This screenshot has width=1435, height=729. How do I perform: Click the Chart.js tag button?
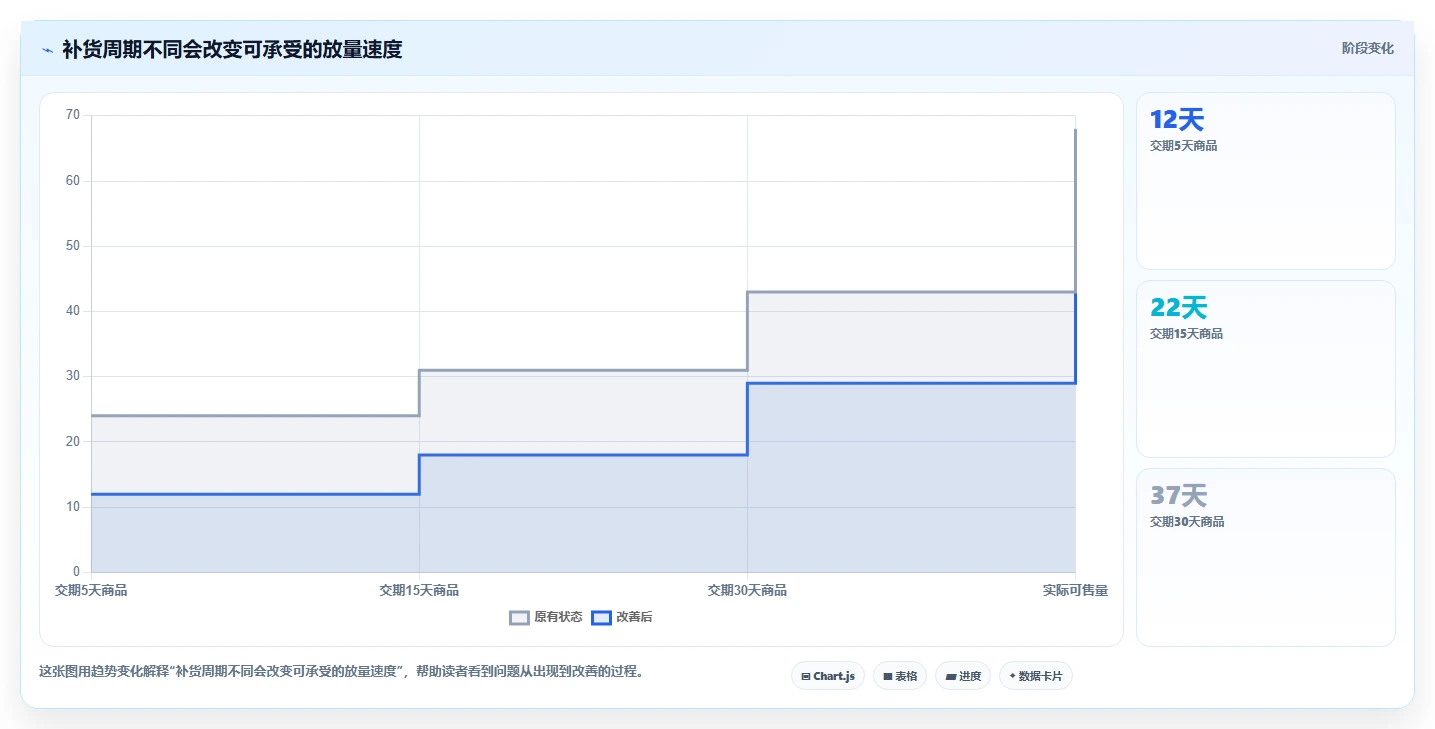coord(828,676)
